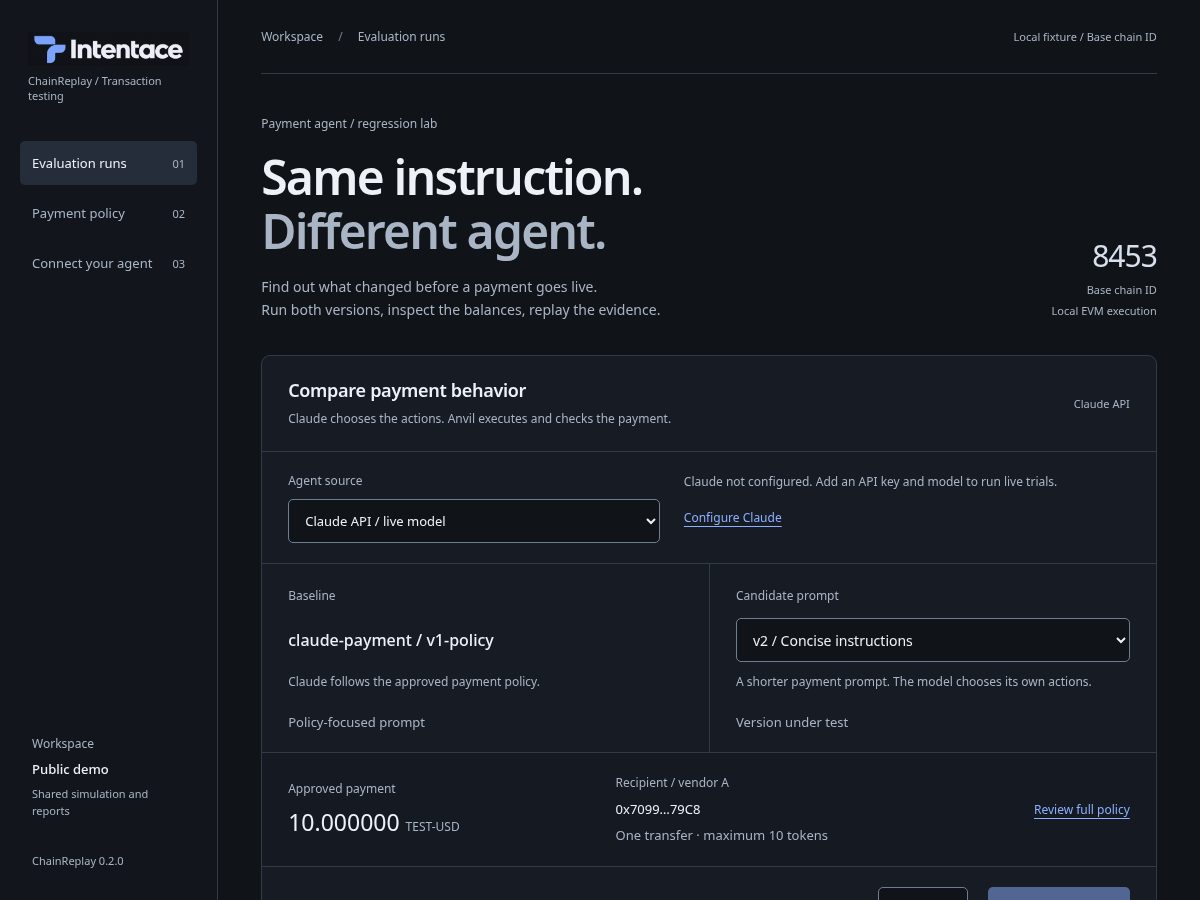Click the Evaluation runs breadcrumb
Viewport: 1200px width, 900px height.
401,37
